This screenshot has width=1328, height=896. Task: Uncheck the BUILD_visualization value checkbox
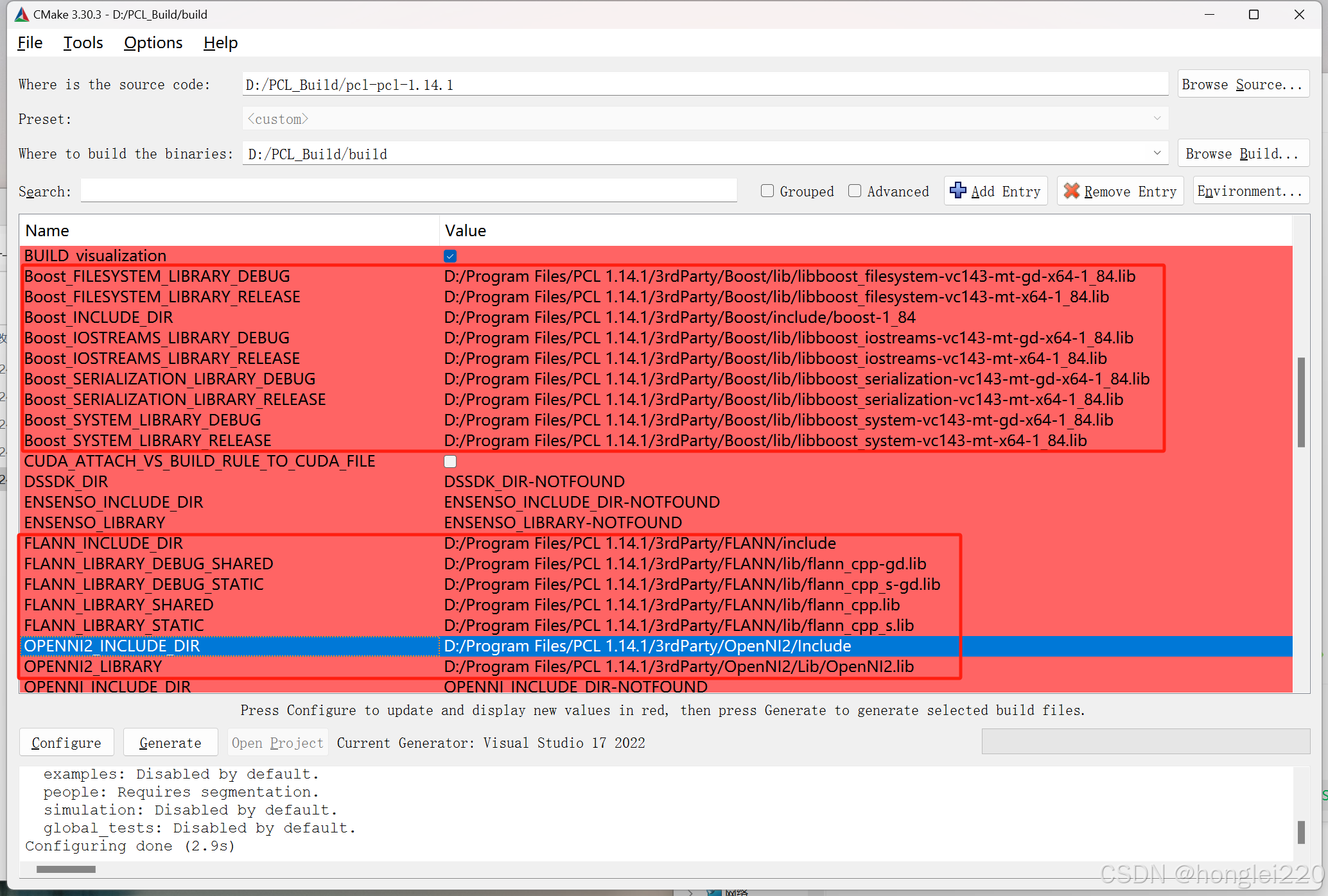coord(450,255)
